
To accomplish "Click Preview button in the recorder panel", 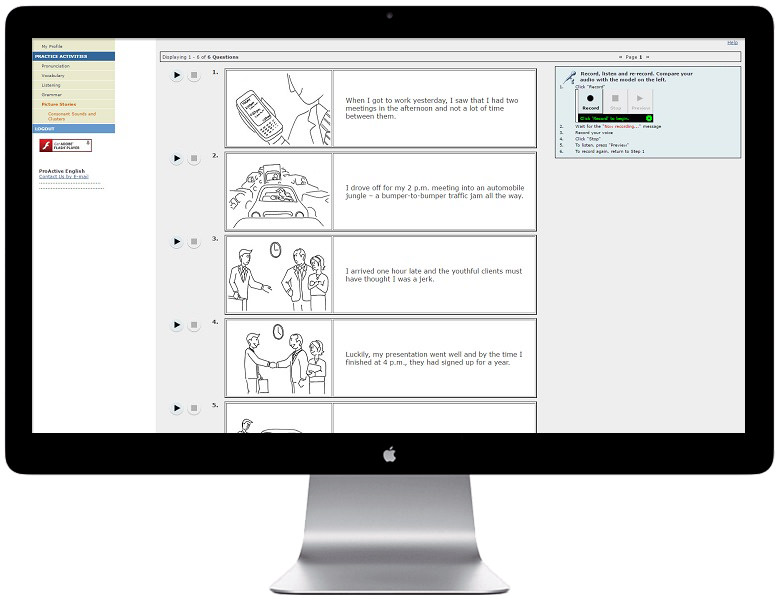I will tap(640, 101).
